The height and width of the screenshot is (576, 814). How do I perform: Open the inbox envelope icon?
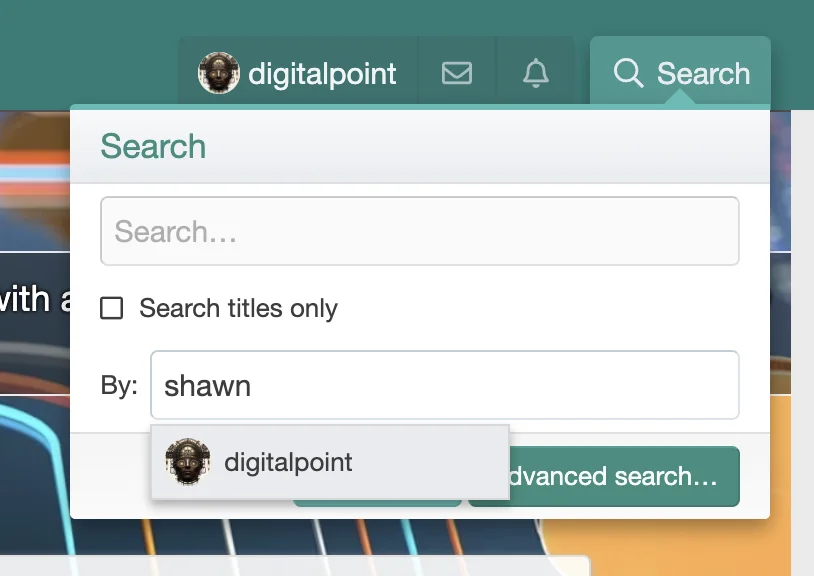[456, 73]
